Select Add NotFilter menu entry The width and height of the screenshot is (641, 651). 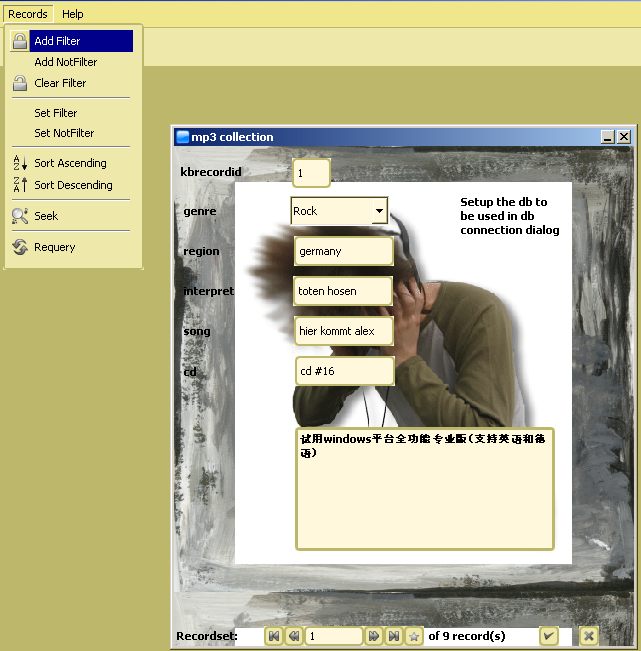click(65, 62)
